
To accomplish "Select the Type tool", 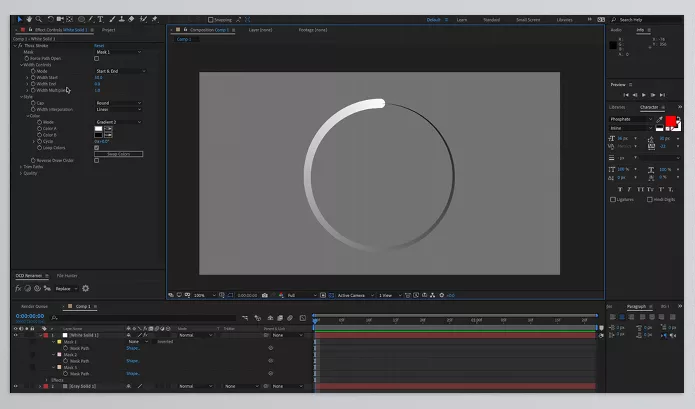I will pos(100,19).
